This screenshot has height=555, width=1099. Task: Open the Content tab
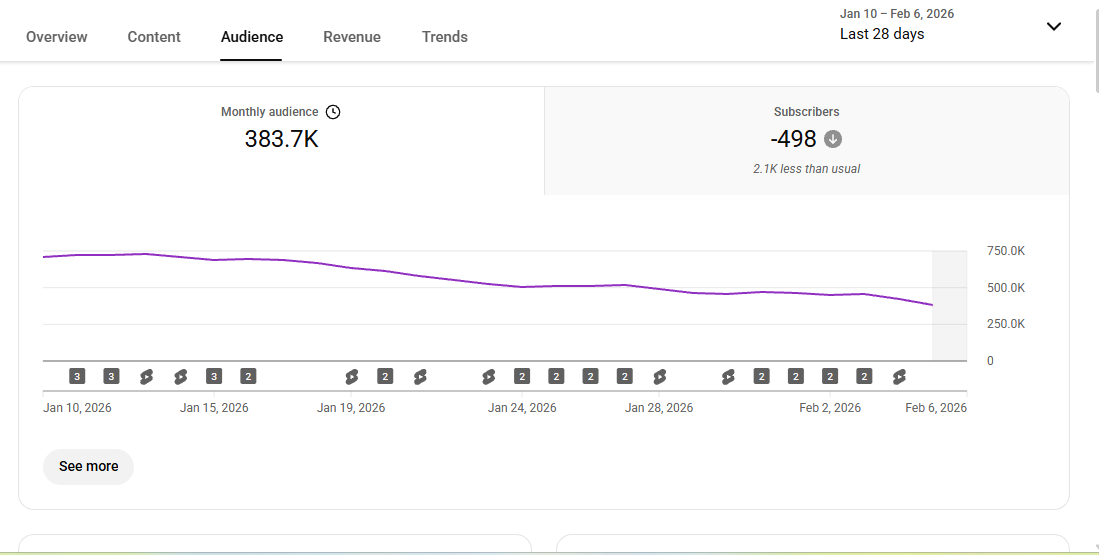point(154,37)
